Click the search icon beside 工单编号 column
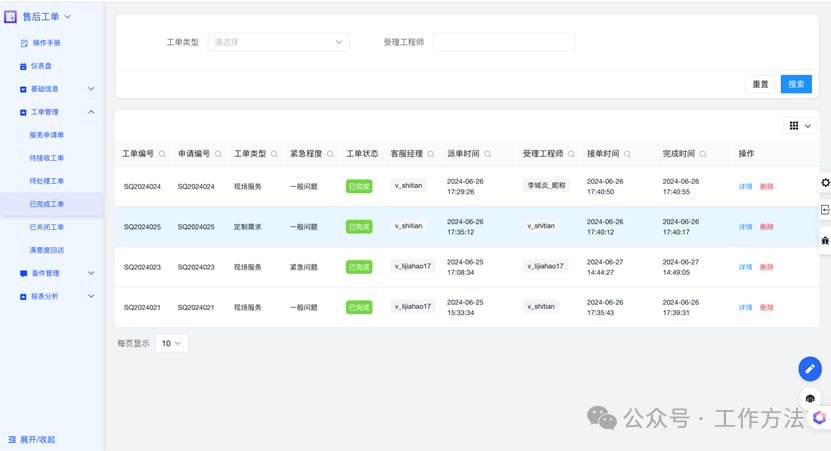Screen dimensions: 831x451 pyautogui.click(x=162, y=154)
